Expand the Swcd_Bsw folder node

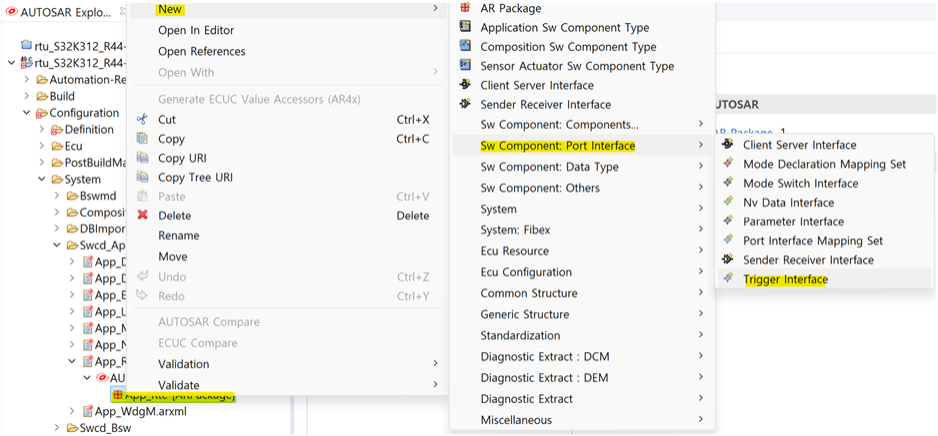57,428
